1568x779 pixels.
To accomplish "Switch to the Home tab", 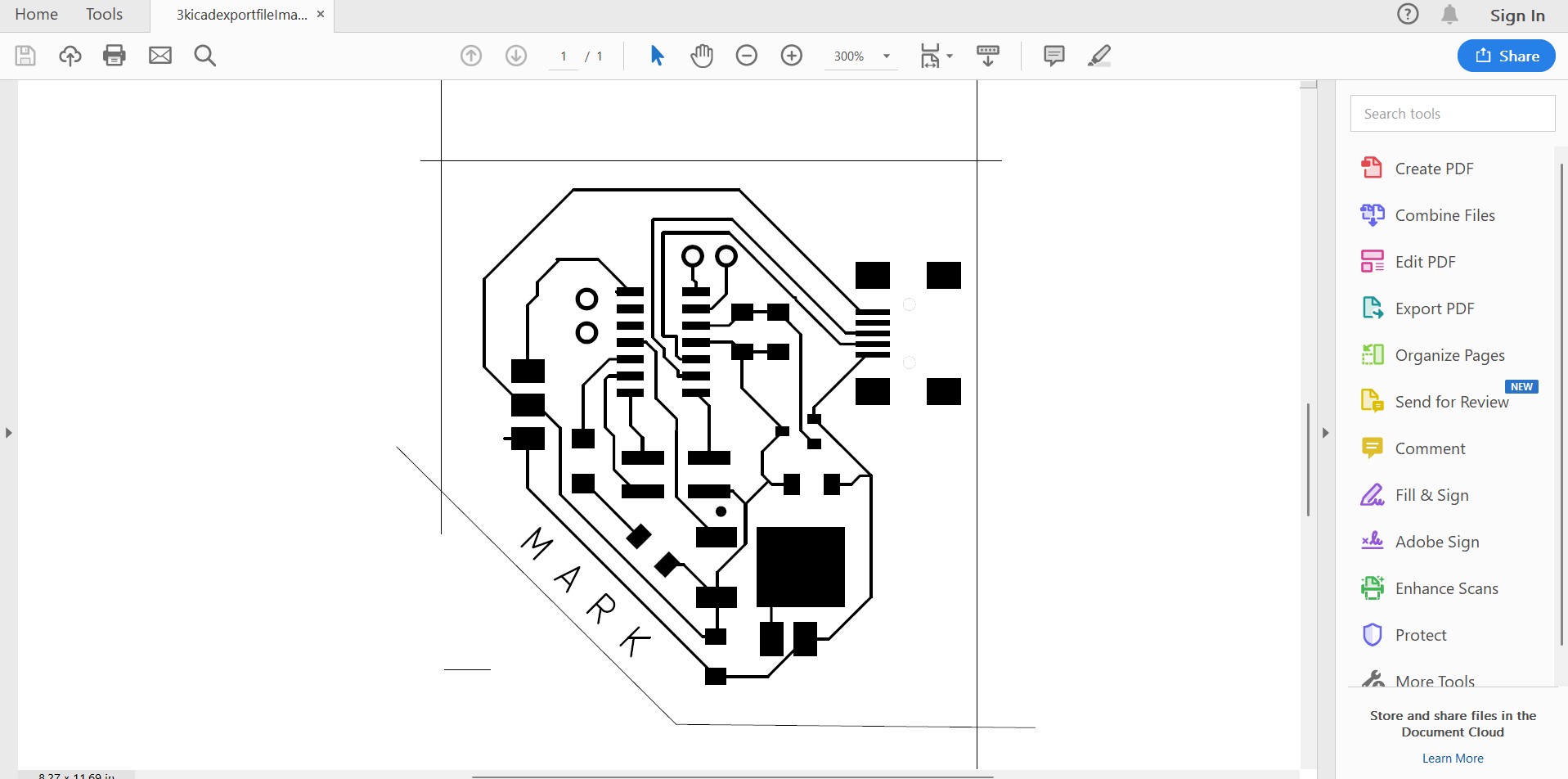I will (x=36, y=15).
